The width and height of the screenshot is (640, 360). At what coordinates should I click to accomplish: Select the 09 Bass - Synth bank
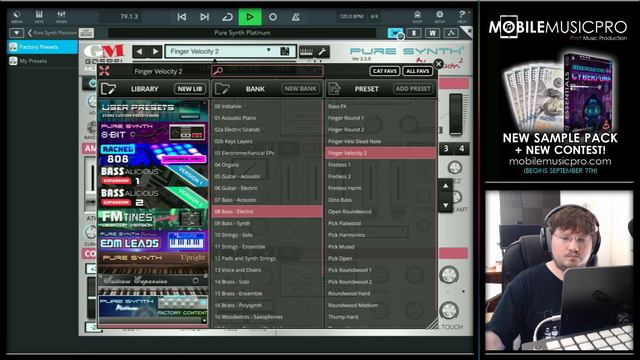click(267, 223)
